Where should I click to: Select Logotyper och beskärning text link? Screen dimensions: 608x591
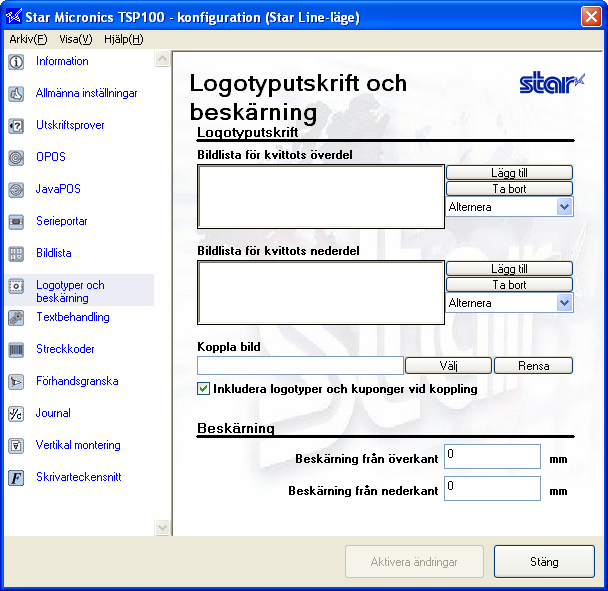coord(70,291)
